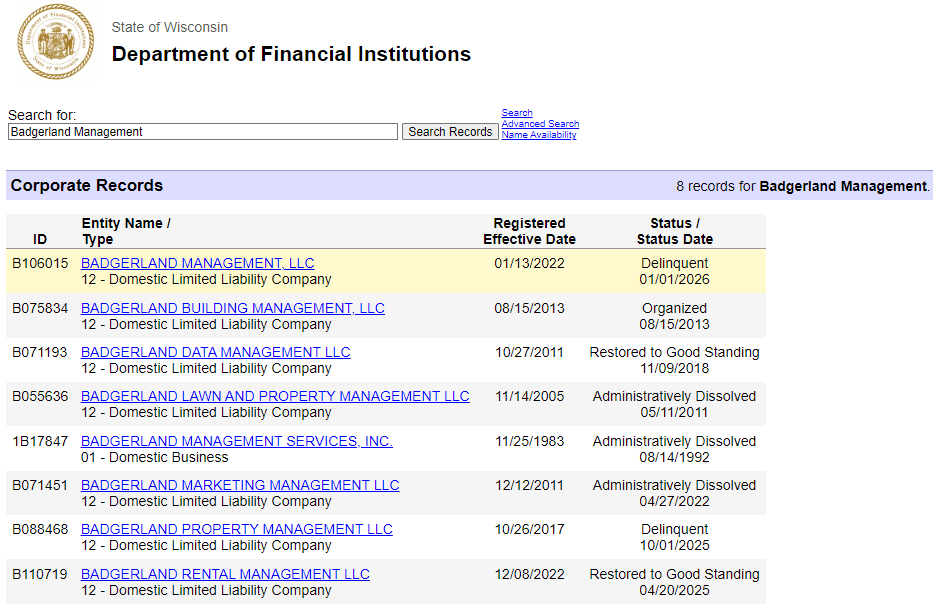Select ID cell 1B17847
The image size is (933, 615).
[40, 442]
